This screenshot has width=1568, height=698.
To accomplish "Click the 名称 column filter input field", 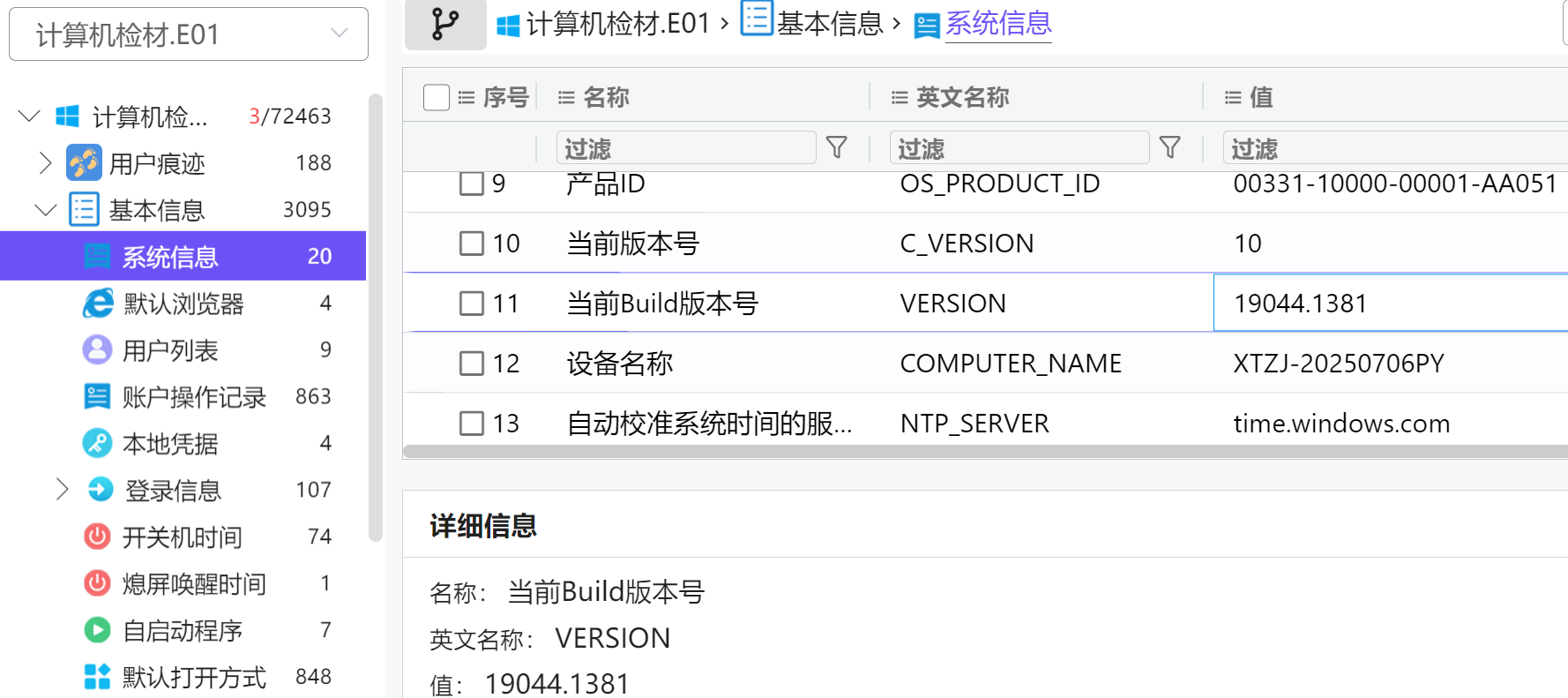I will 686,147.
